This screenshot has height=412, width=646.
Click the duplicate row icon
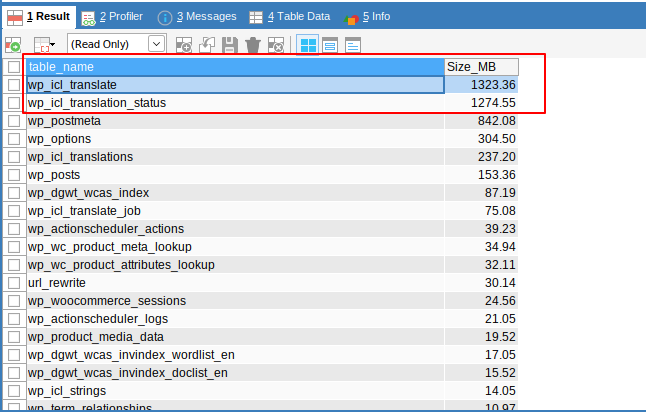tap(207, 44)
